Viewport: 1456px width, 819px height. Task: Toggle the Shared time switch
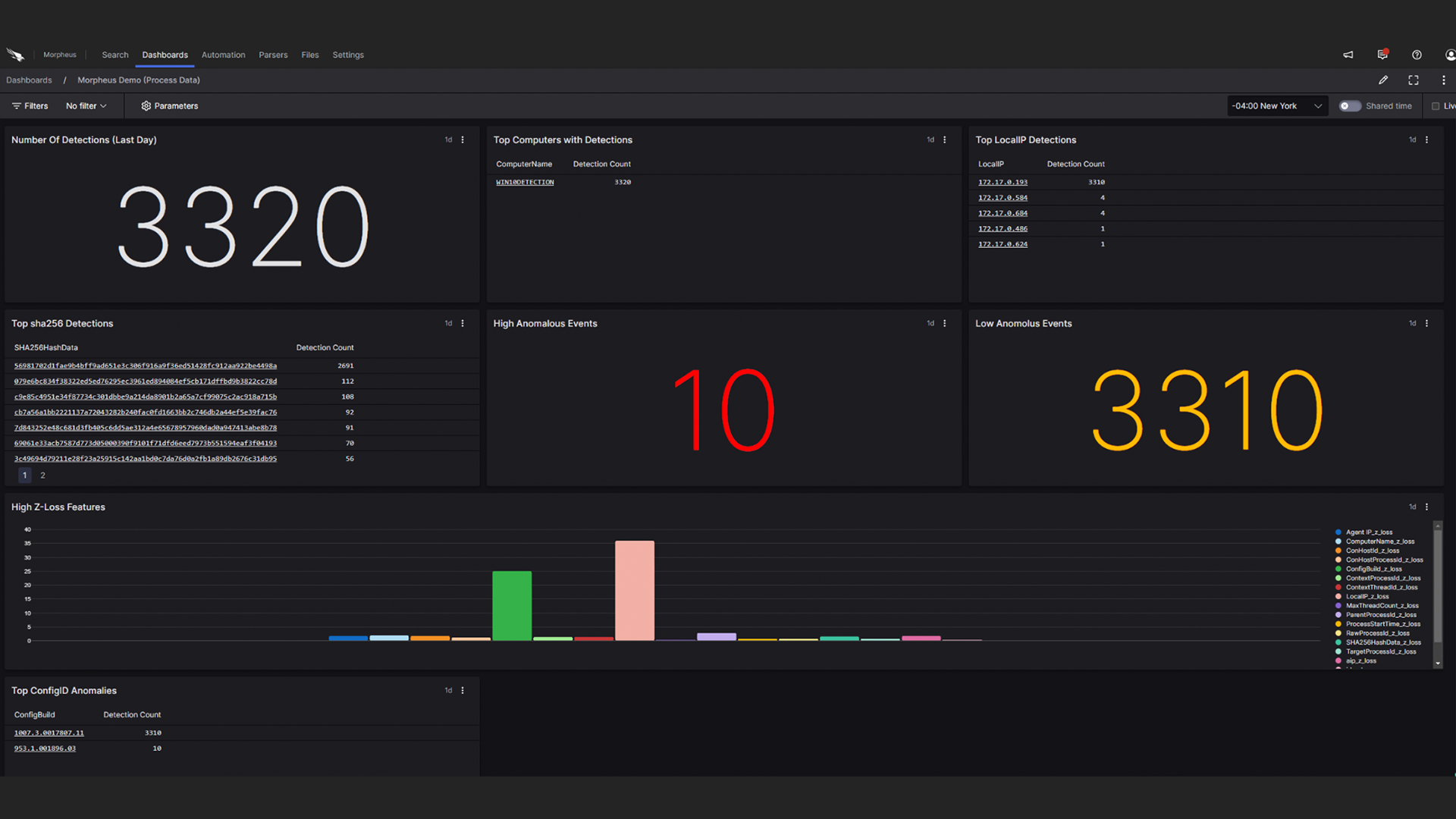1350,106
